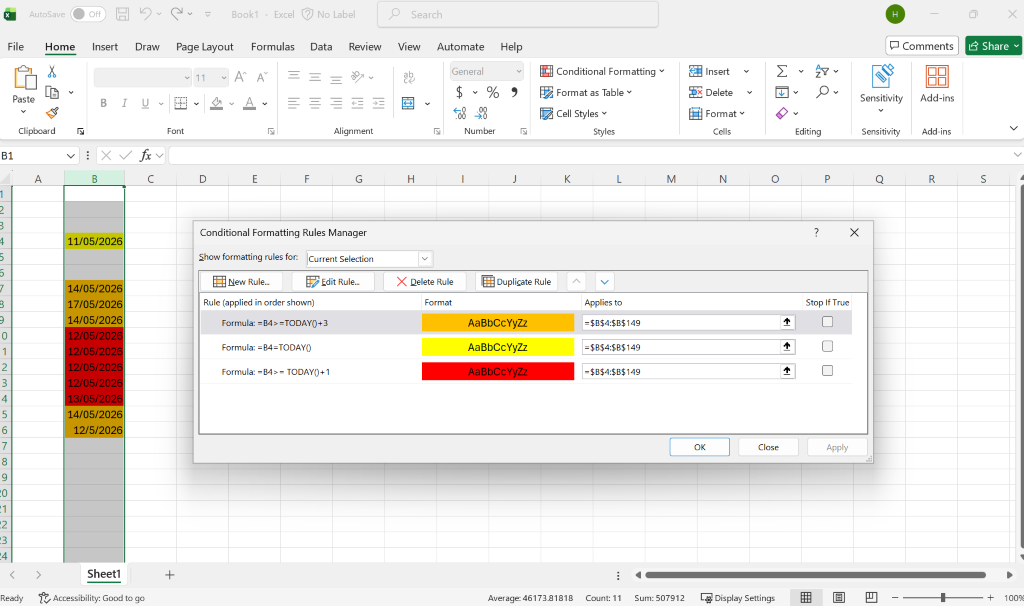Click the zoom slider handle
Viewport: 1024px width, 606px height.
pos(942,598)
